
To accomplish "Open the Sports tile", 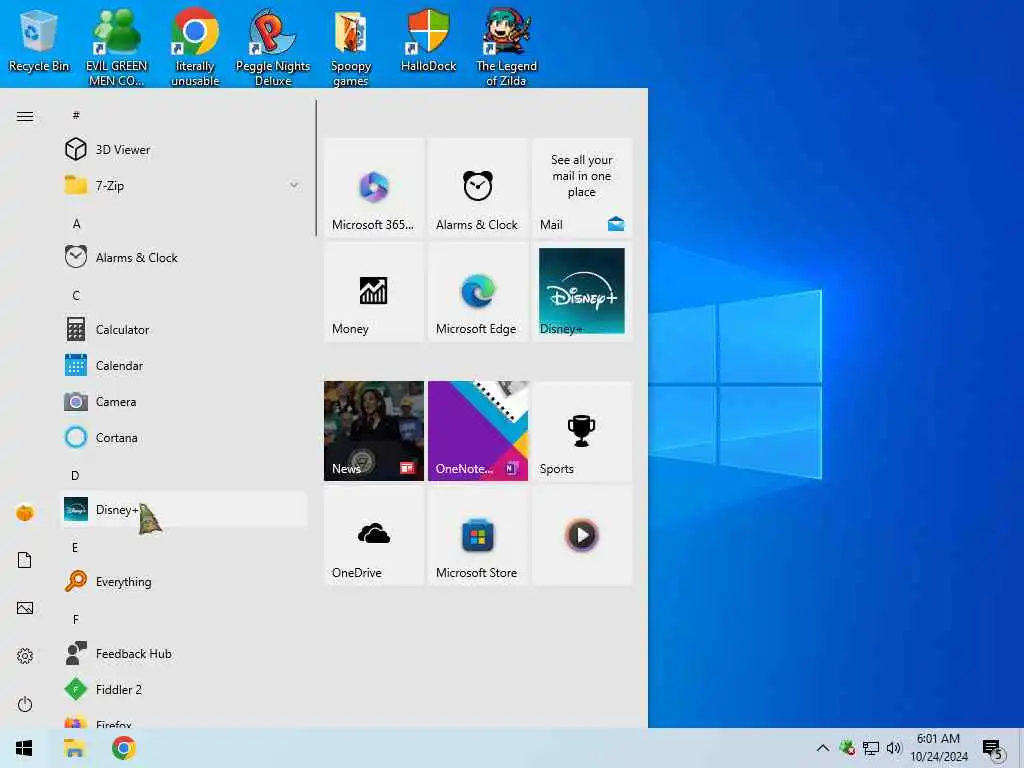I will click(x=582, y=431).
